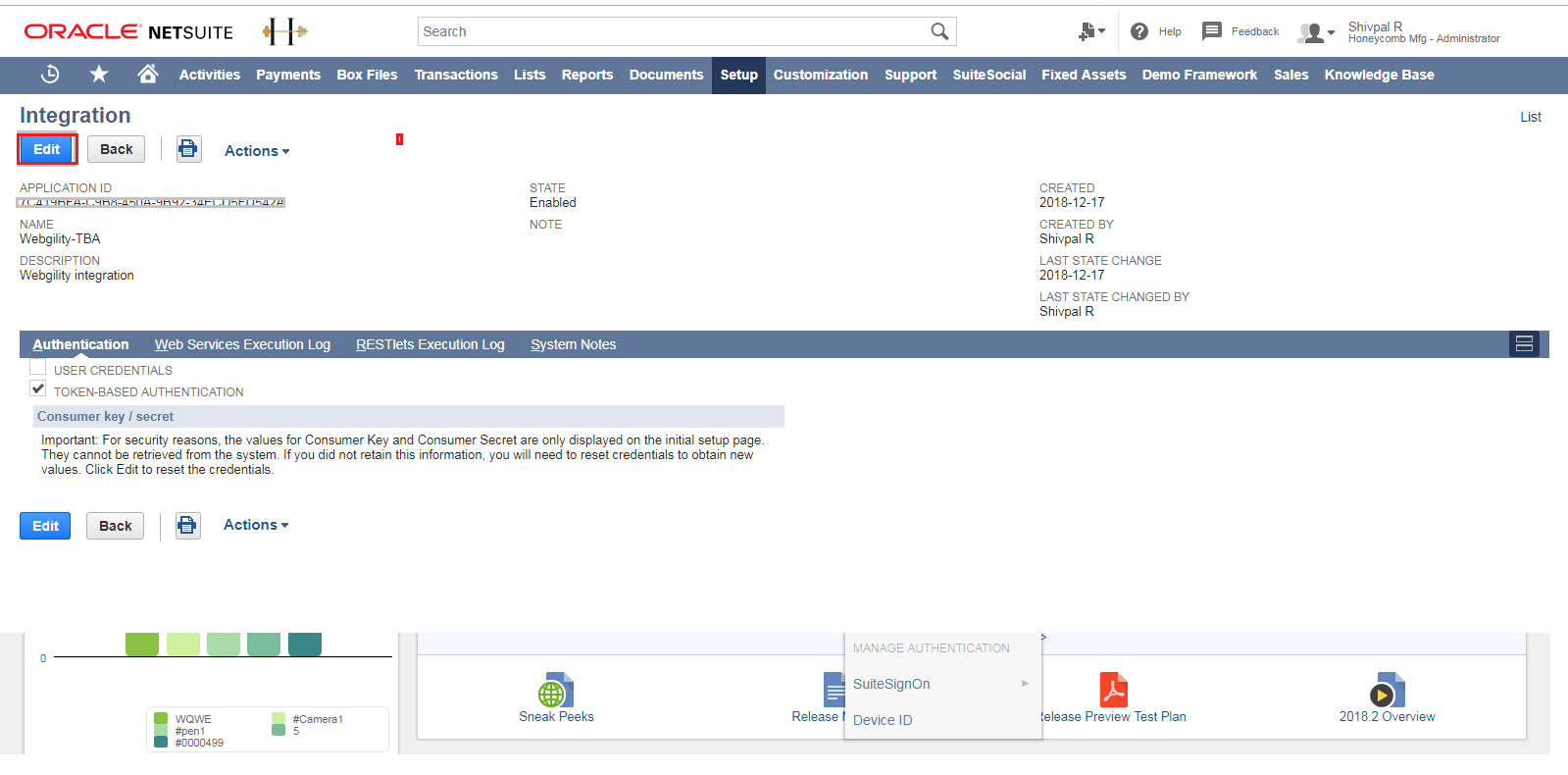Open the user role dropdown arrow
This screenshot has height=775, width=1568.
(x=1331, y=32)
